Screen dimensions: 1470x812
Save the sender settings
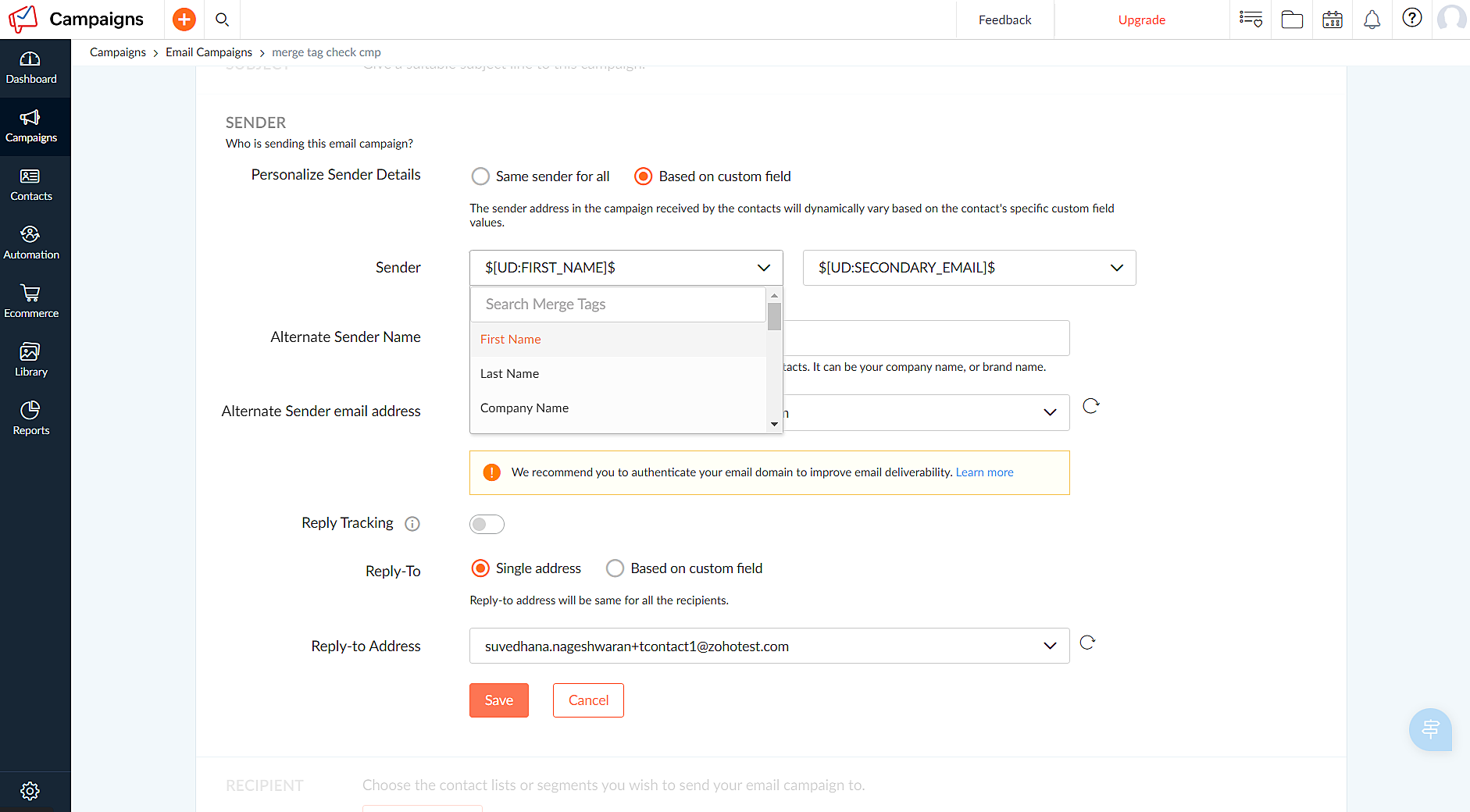498,700
